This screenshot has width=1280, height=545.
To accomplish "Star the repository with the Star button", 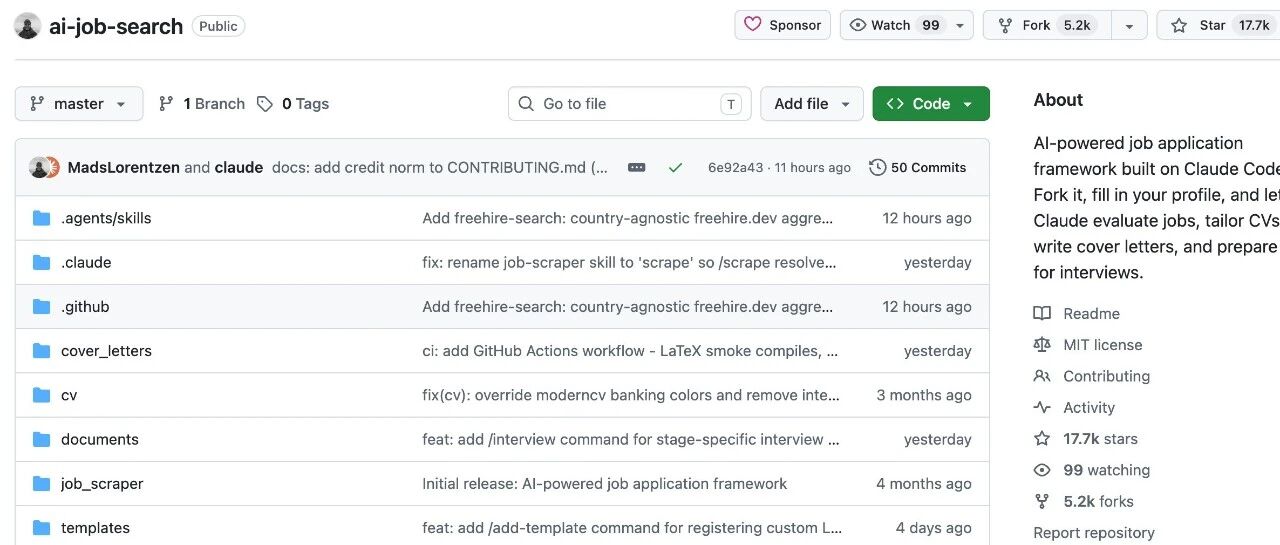I will coord(1218,25).
